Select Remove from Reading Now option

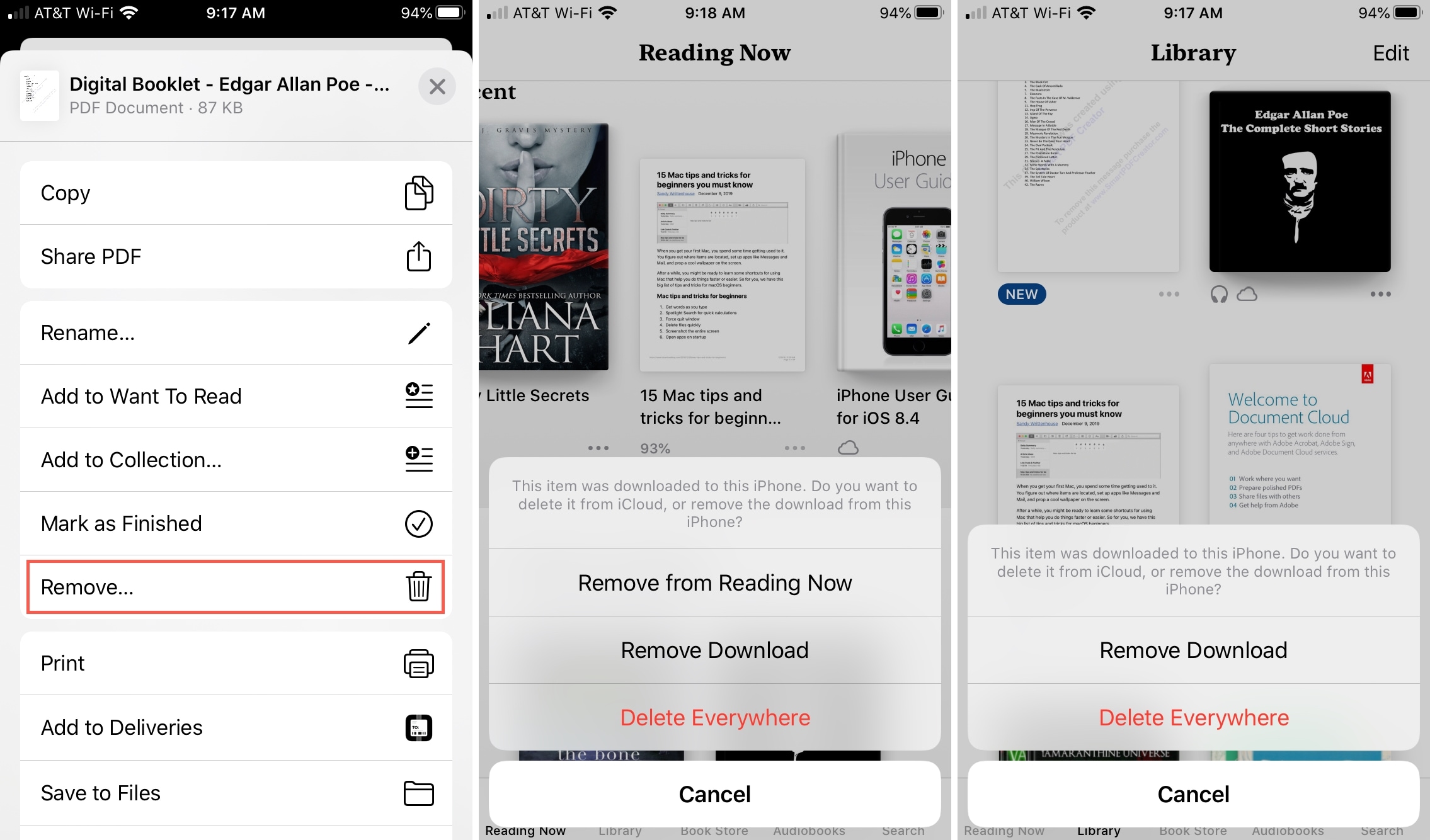tap(714, 582)
